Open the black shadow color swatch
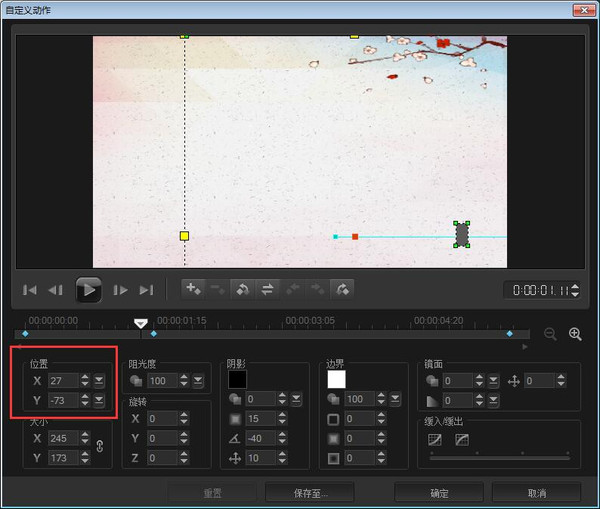The height and width of the screenshot is (509, 600). click(237, 380)
